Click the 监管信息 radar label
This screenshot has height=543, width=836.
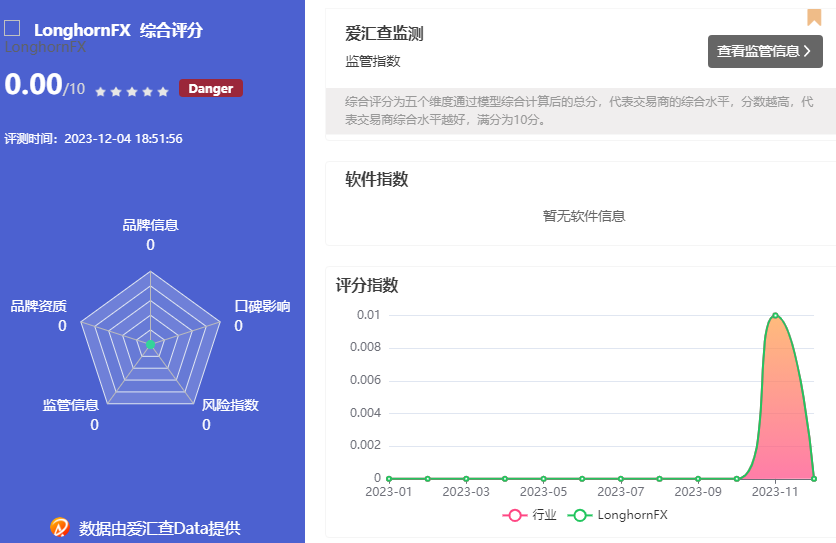tap(70, 405)
